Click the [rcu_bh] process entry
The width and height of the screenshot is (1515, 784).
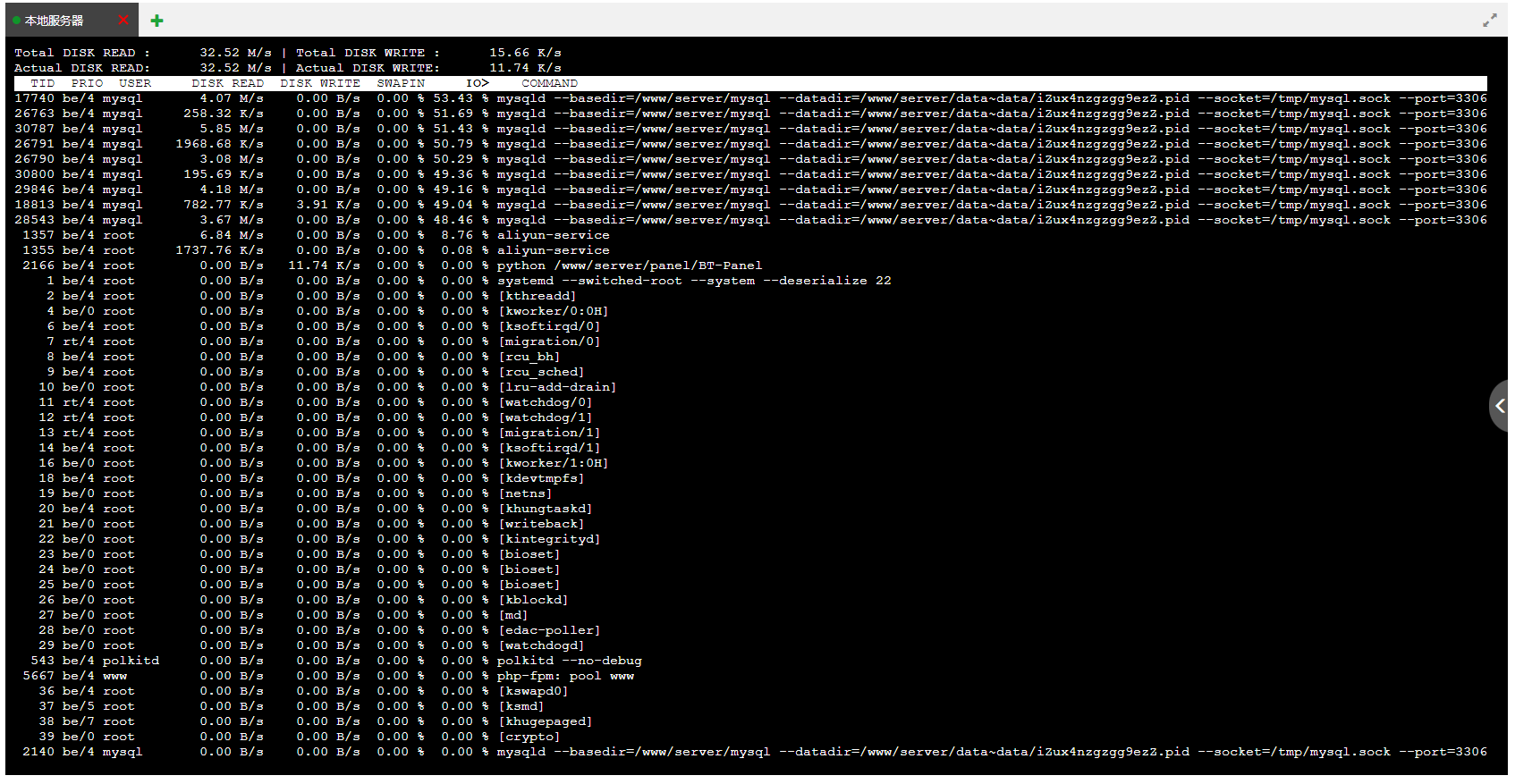[x=529, y=357]
